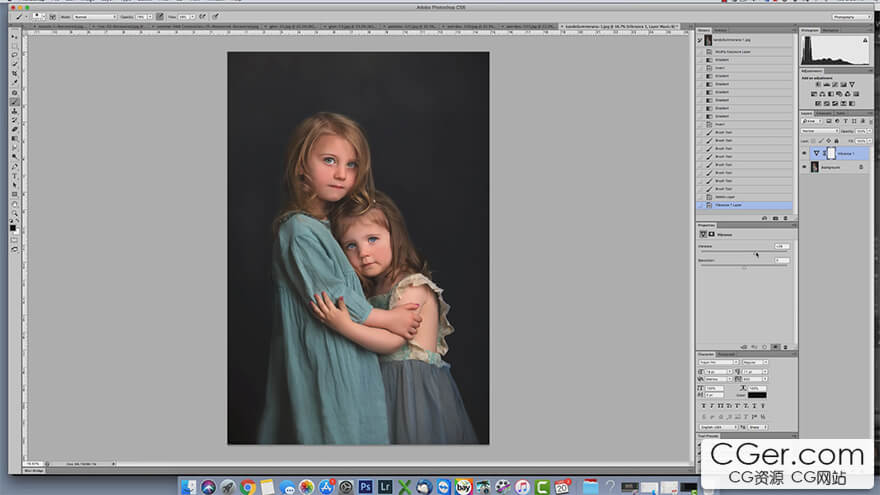The image size is (880, 495).
Task: Select the Gradient tool
Action: click(x=15, y=138)
